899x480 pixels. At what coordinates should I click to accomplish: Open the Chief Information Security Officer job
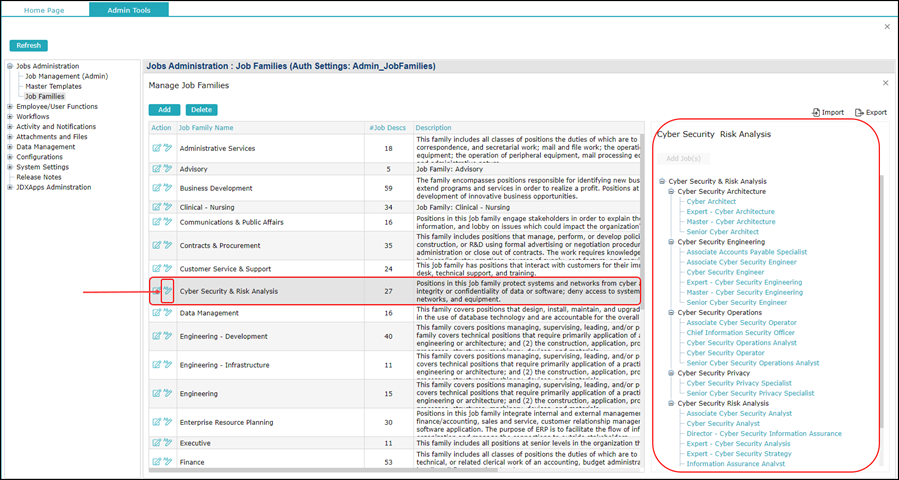tap(740, 333)
